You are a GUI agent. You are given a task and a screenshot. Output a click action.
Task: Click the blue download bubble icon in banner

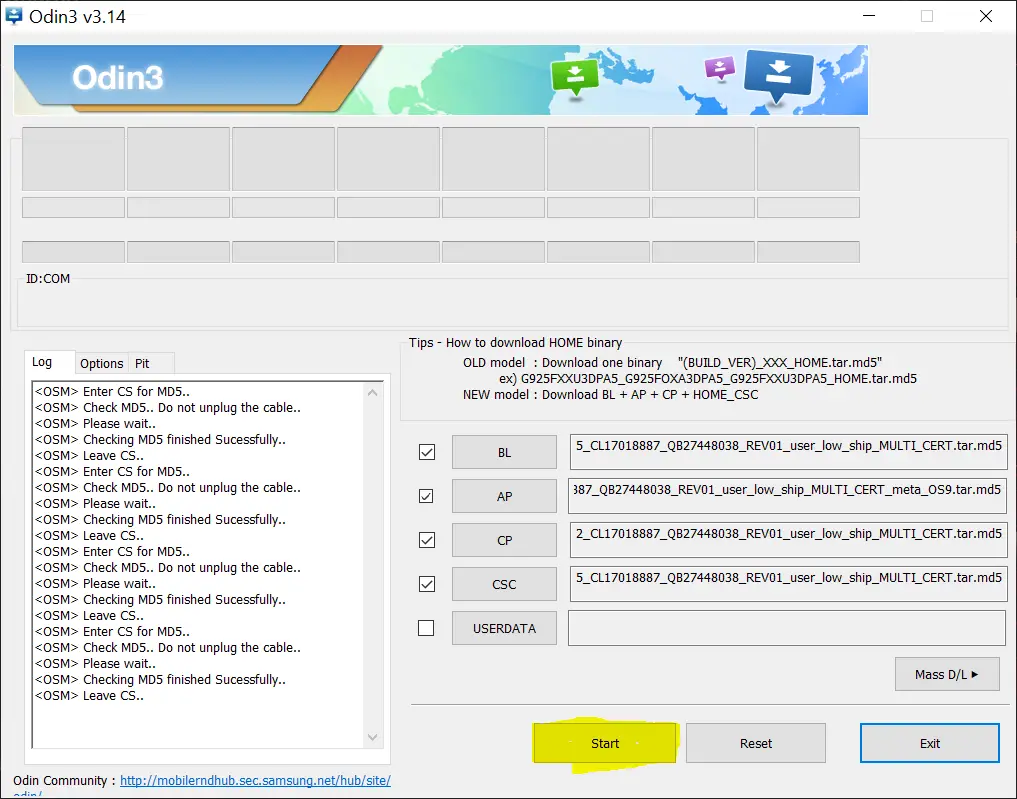(x=778, y=77)
